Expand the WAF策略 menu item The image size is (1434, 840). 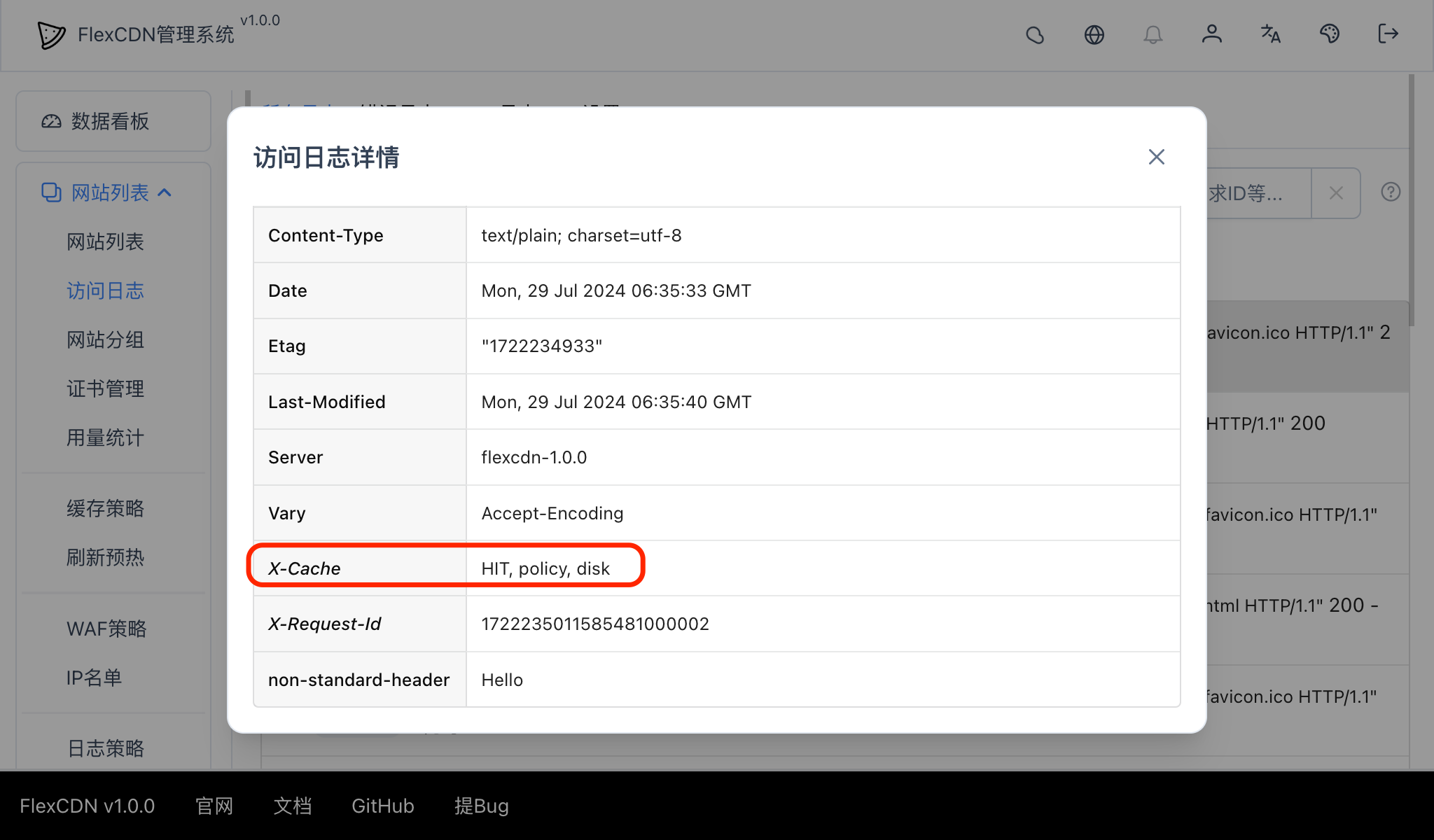[x=106, y=629]
